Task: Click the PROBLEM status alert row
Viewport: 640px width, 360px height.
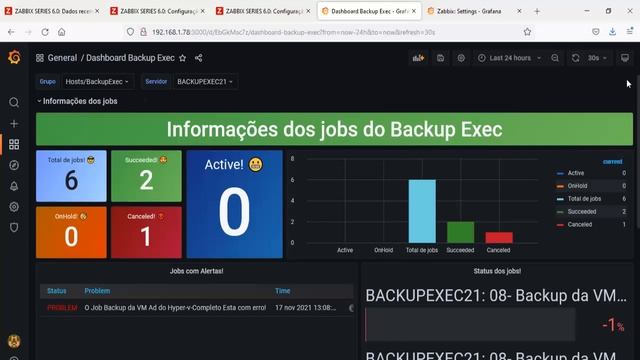Action: [197, 308]
